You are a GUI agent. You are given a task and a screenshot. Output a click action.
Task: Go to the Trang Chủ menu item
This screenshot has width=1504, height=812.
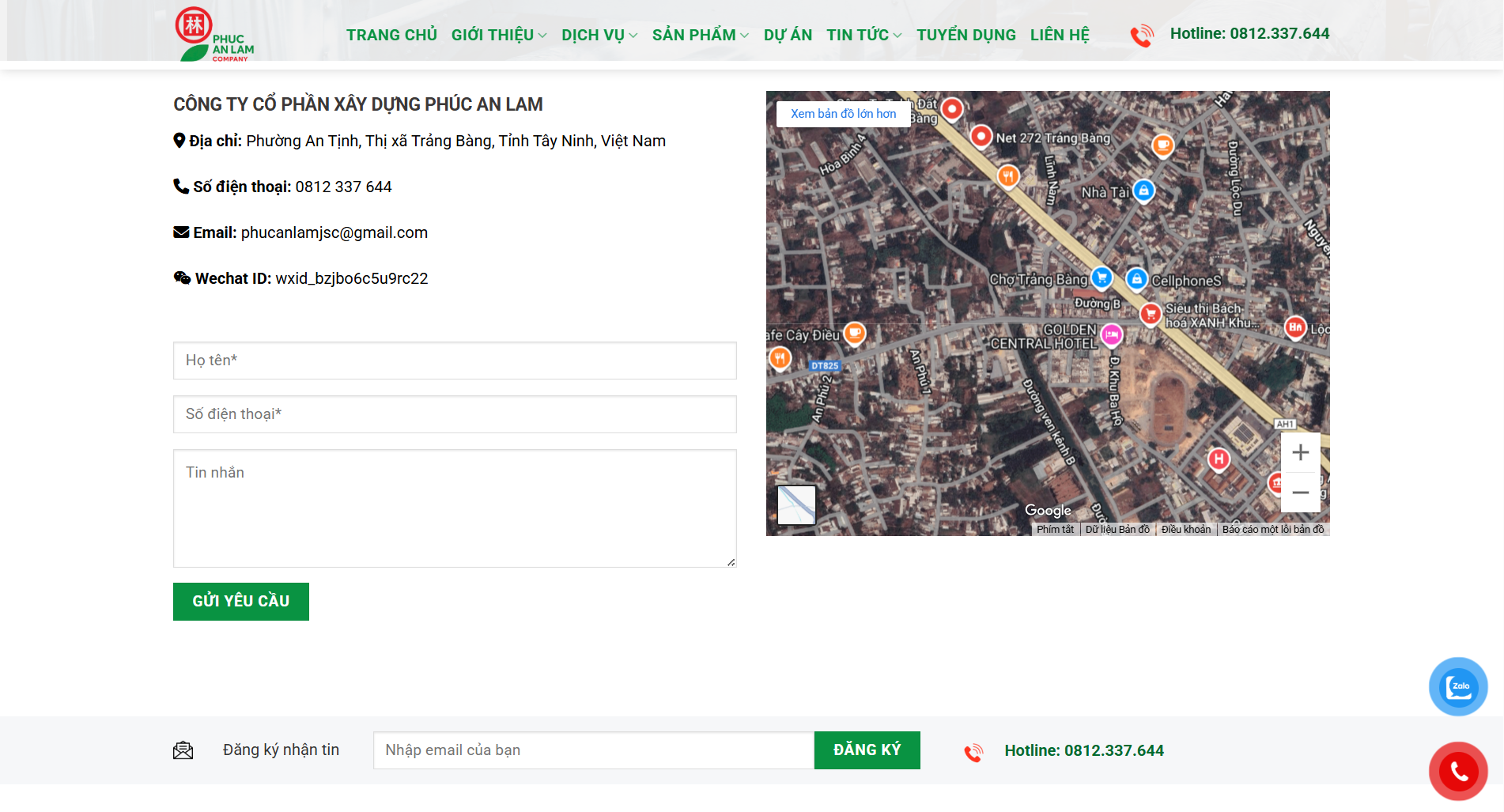(x=391, y=35)
